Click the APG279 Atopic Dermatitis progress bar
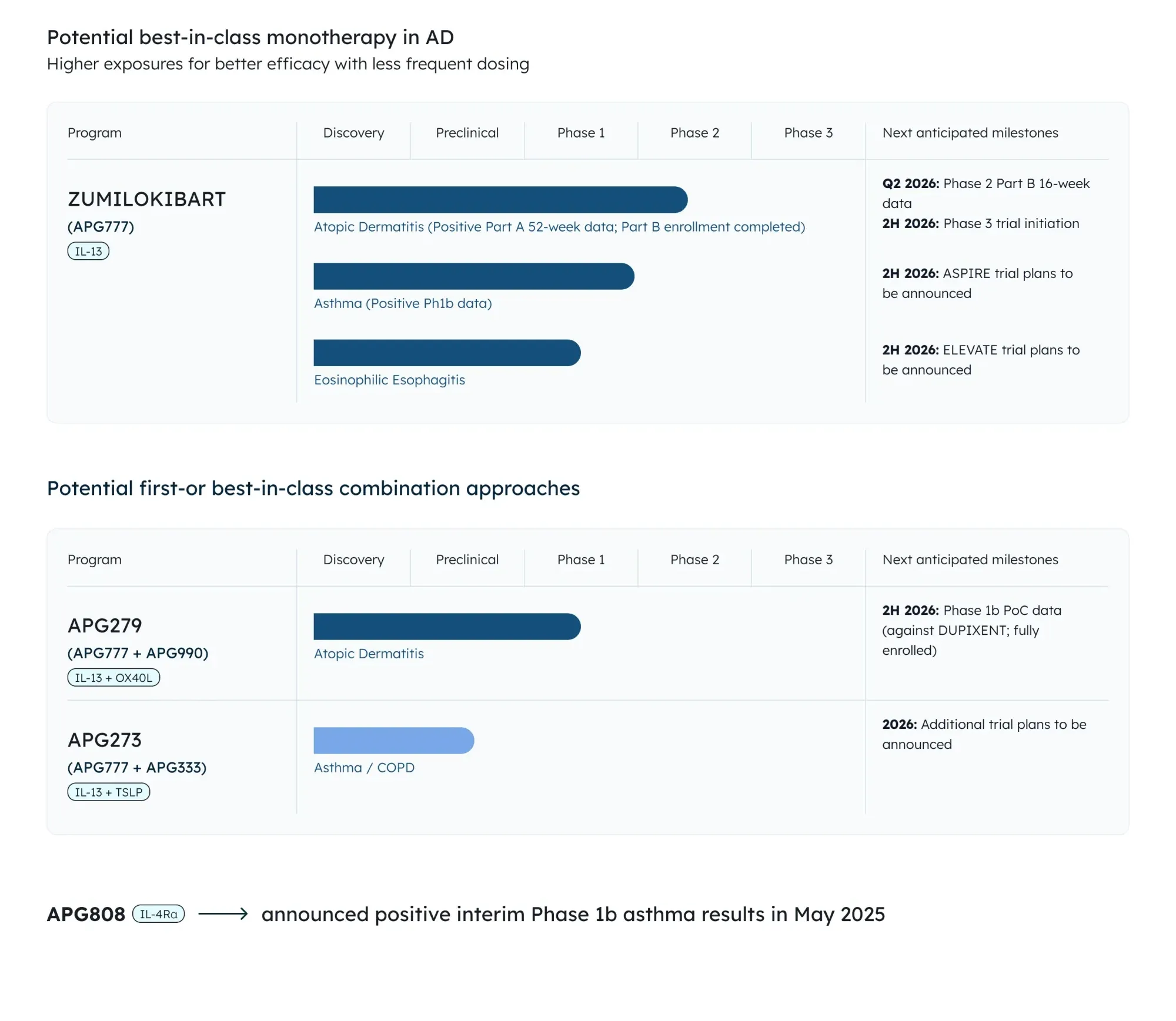This screenshot has height=1021, width=1176. 447,627
